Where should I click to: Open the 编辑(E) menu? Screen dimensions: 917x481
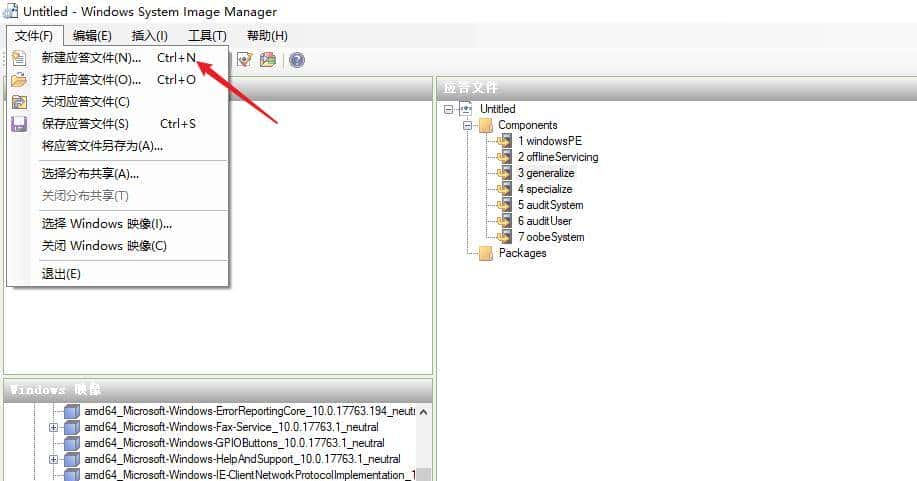[x=92, y=36]
